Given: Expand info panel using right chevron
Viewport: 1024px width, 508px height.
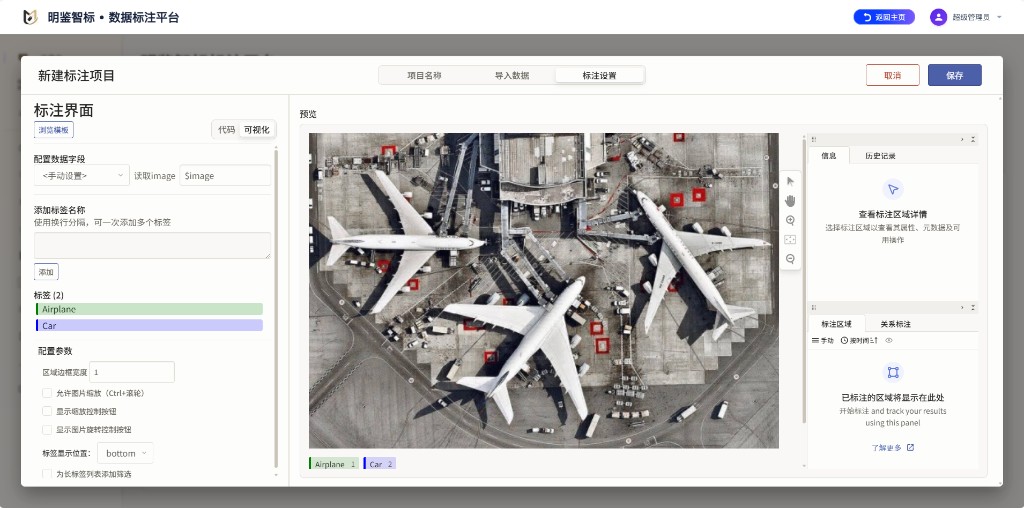Looking at the screenshot, I should (x=962, y=139).
